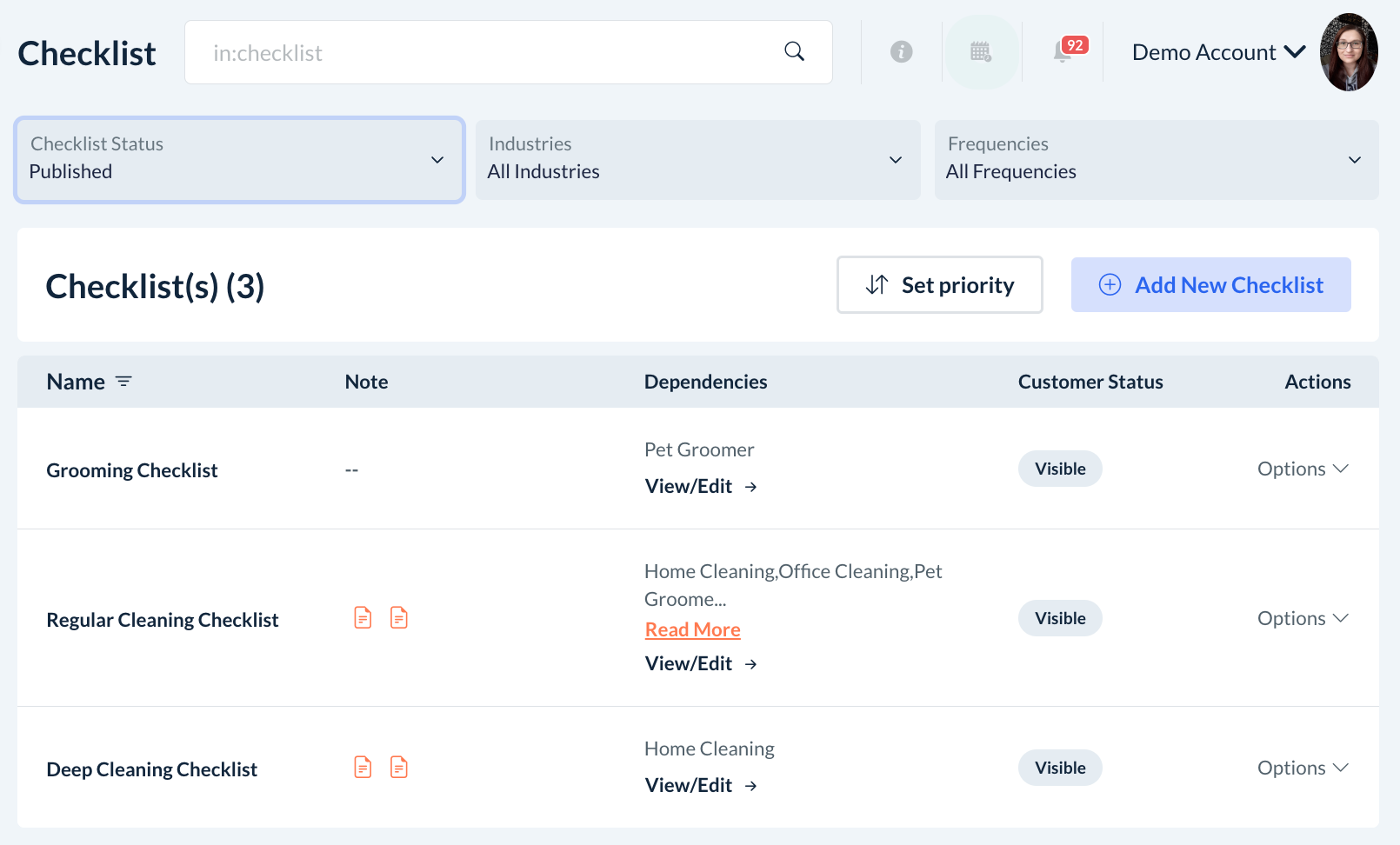Open second note icon for Regular Cleaning Checklist
Viewport: 1400px width, 845px height.
tap(399, 618)
